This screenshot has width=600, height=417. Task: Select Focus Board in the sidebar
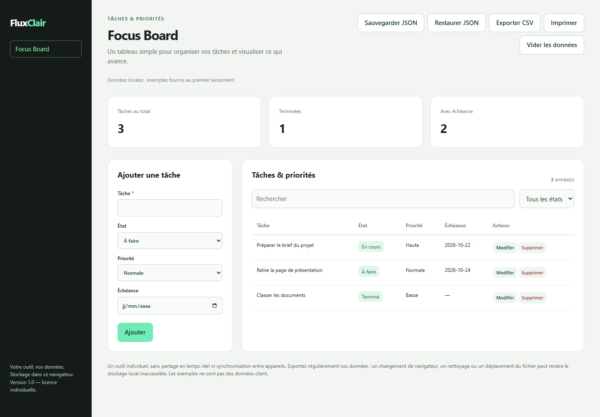pos(46,49)
